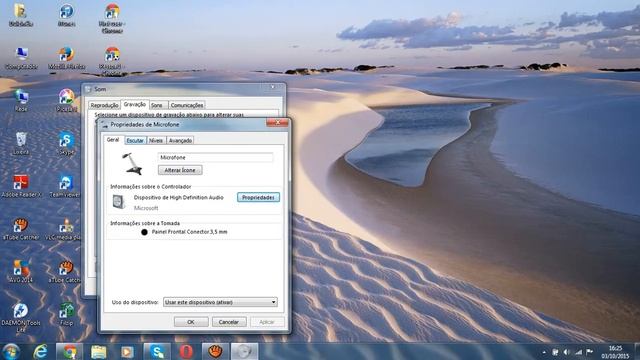Click the Sound dialog taskbar button

pyautogui.click(x=244, y=351)
